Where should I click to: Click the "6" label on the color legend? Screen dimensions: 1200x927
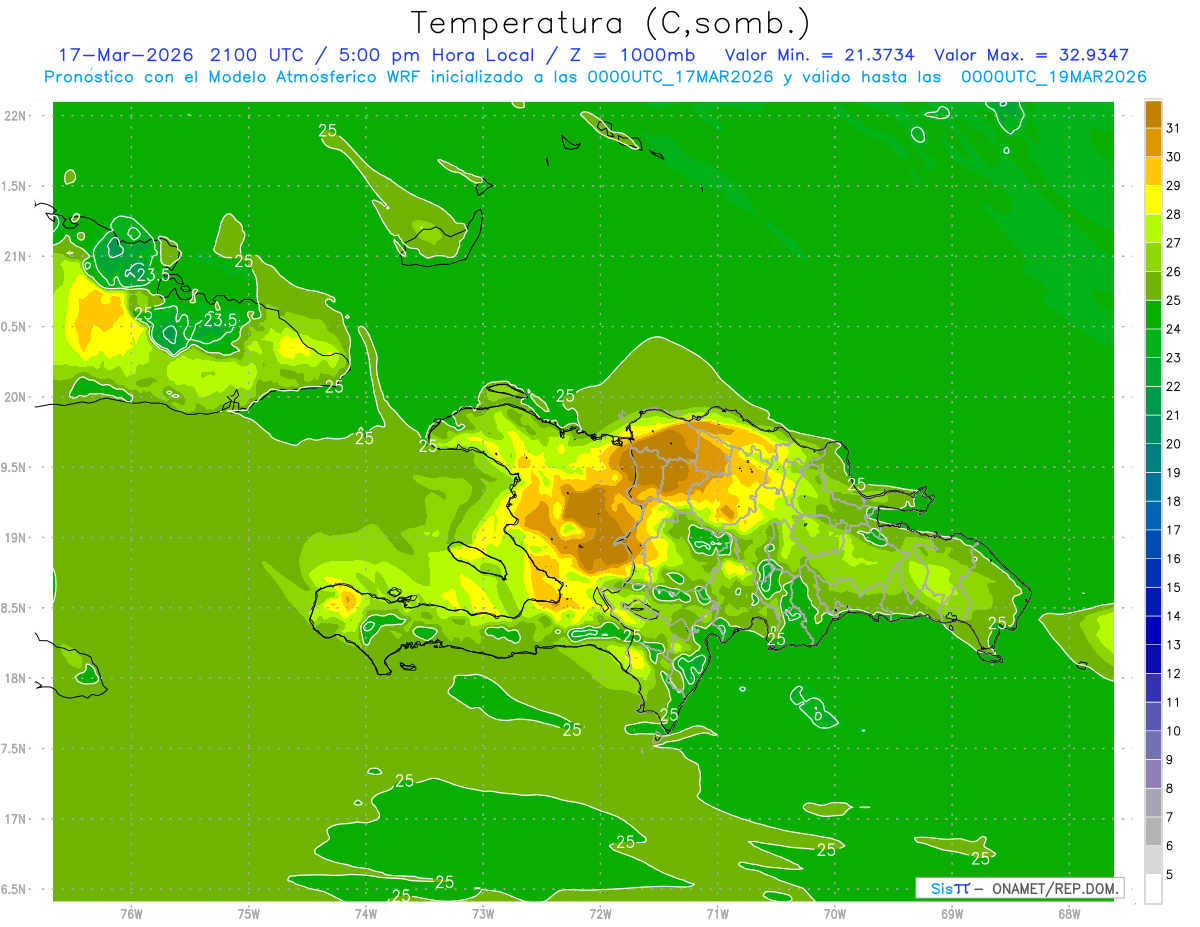[1170, 846]
